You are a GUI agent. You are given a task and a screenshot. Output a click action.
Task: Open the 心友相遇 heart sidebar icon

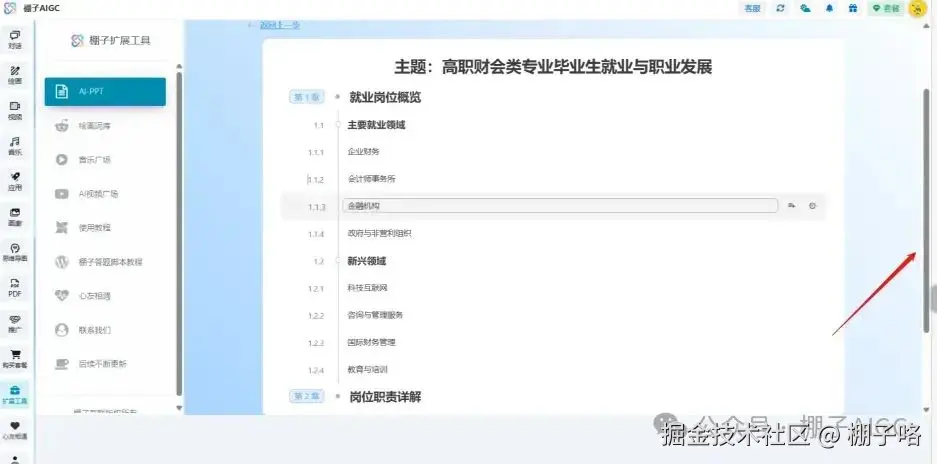tap(15, 430)
